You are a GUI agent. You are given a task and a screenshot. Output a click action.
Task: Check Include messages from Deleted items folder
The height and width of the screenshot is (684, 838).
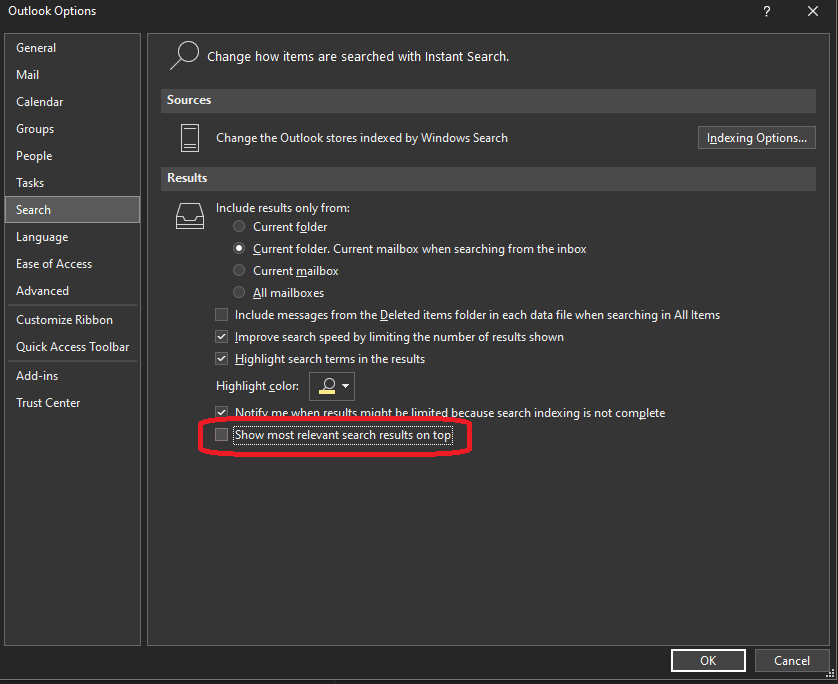coord(221,315)
